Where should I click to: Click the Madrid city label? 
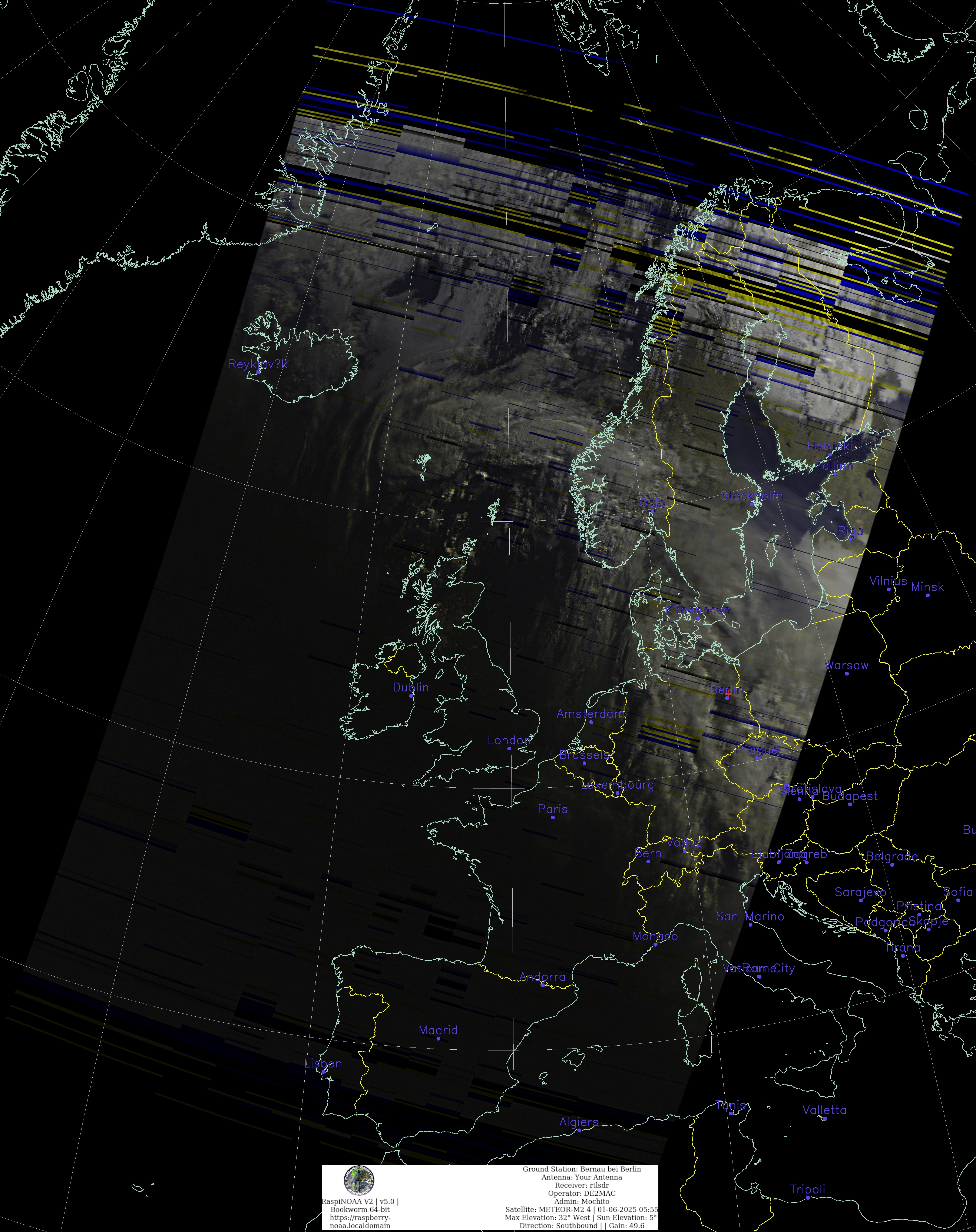[438, 1030]
